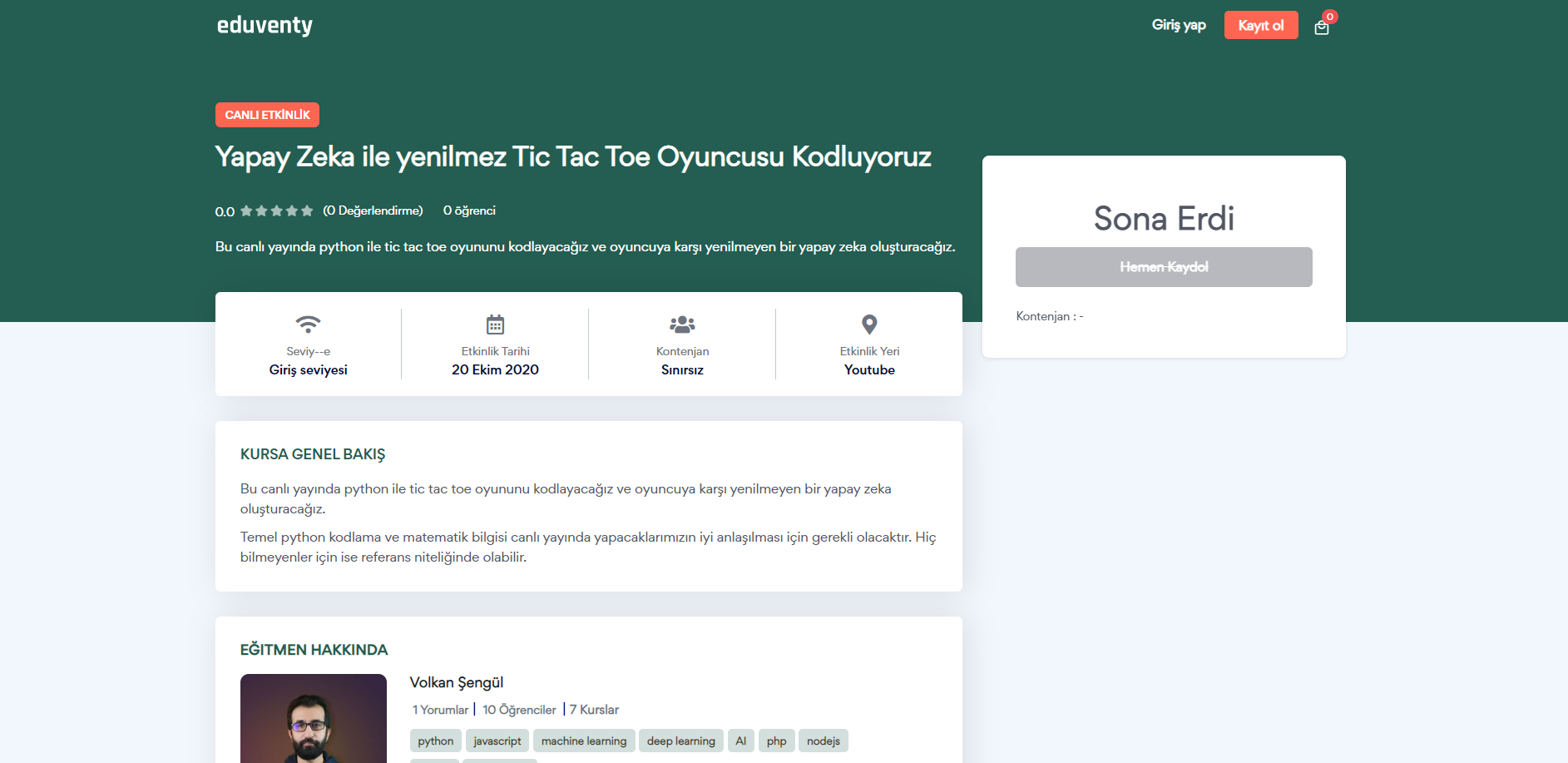Click the 10 Öğrenciler stat

click(x=519, y=710)
